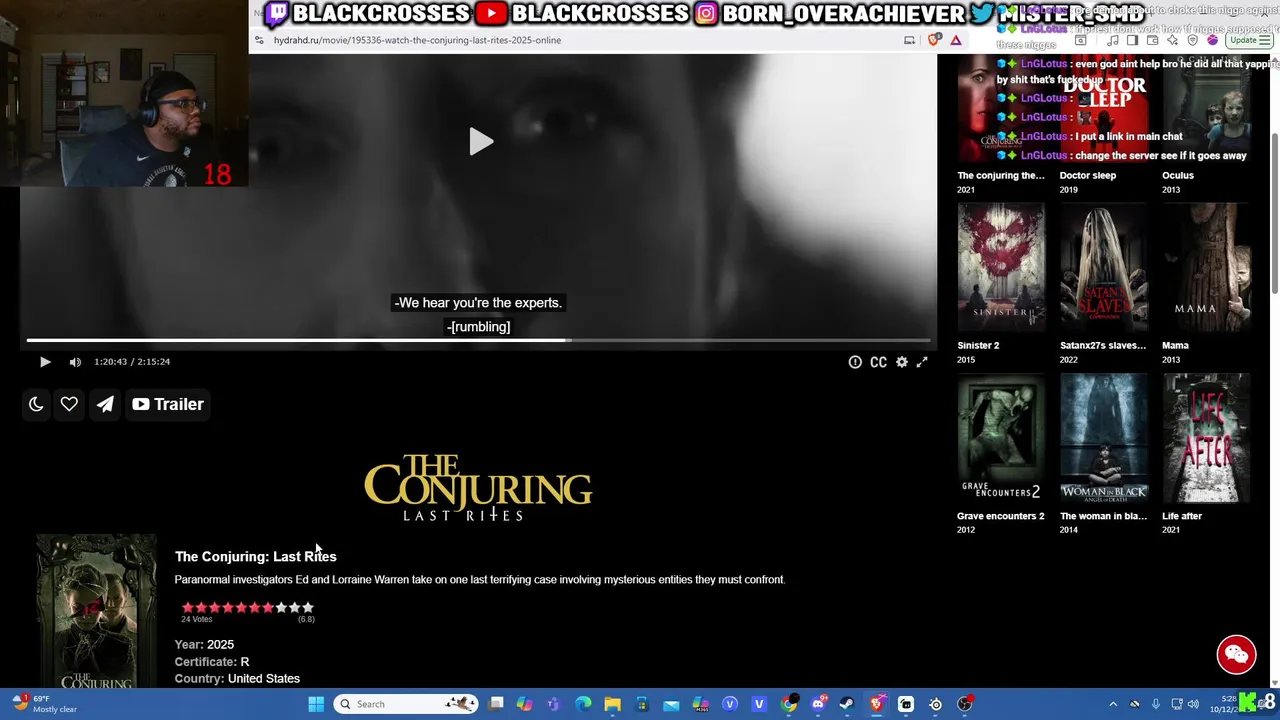Click the Mama movie poster
The image size is (1280, 720).
pyautogui.click(x=1206, y=267)
